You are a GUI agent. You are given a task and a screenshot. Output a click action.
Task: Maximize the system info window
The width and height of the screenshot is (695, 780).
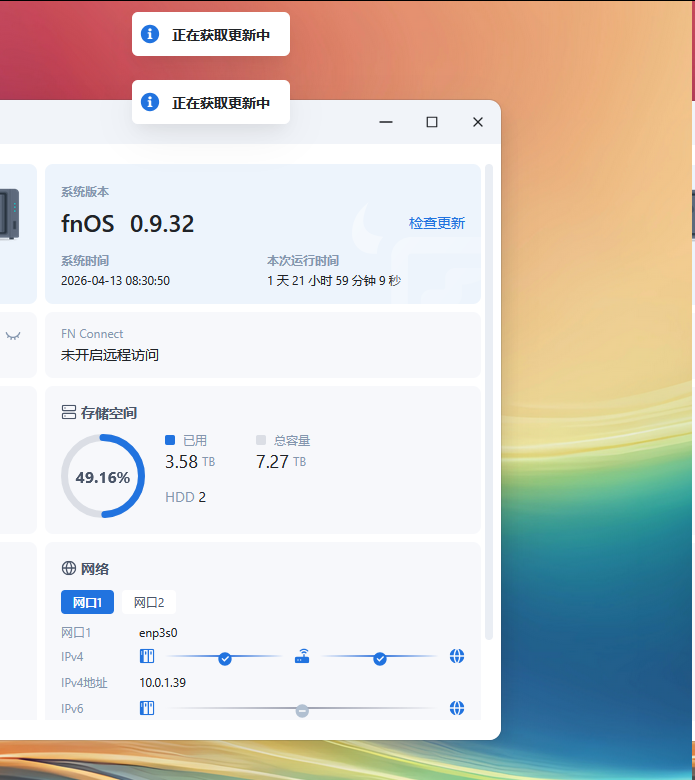(432, 122)
